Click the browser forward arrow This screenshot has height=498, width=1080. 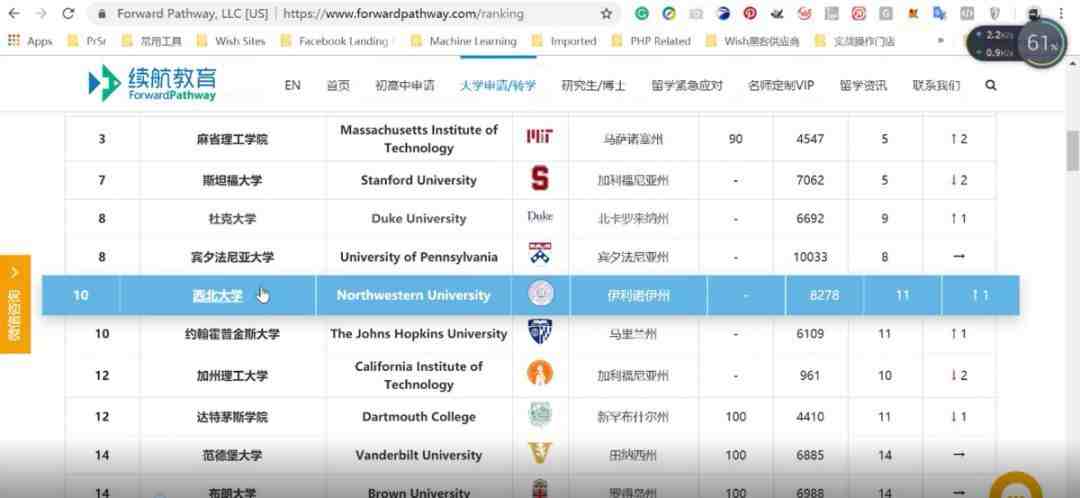pos(41,14)
